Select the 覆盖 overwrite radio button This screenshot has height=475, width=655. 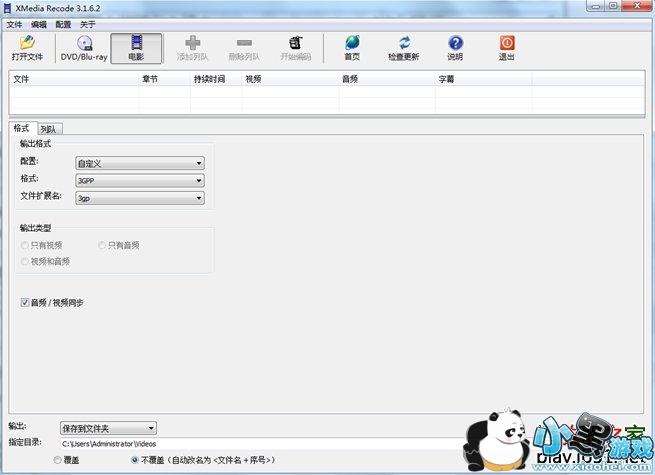point(58,460)
